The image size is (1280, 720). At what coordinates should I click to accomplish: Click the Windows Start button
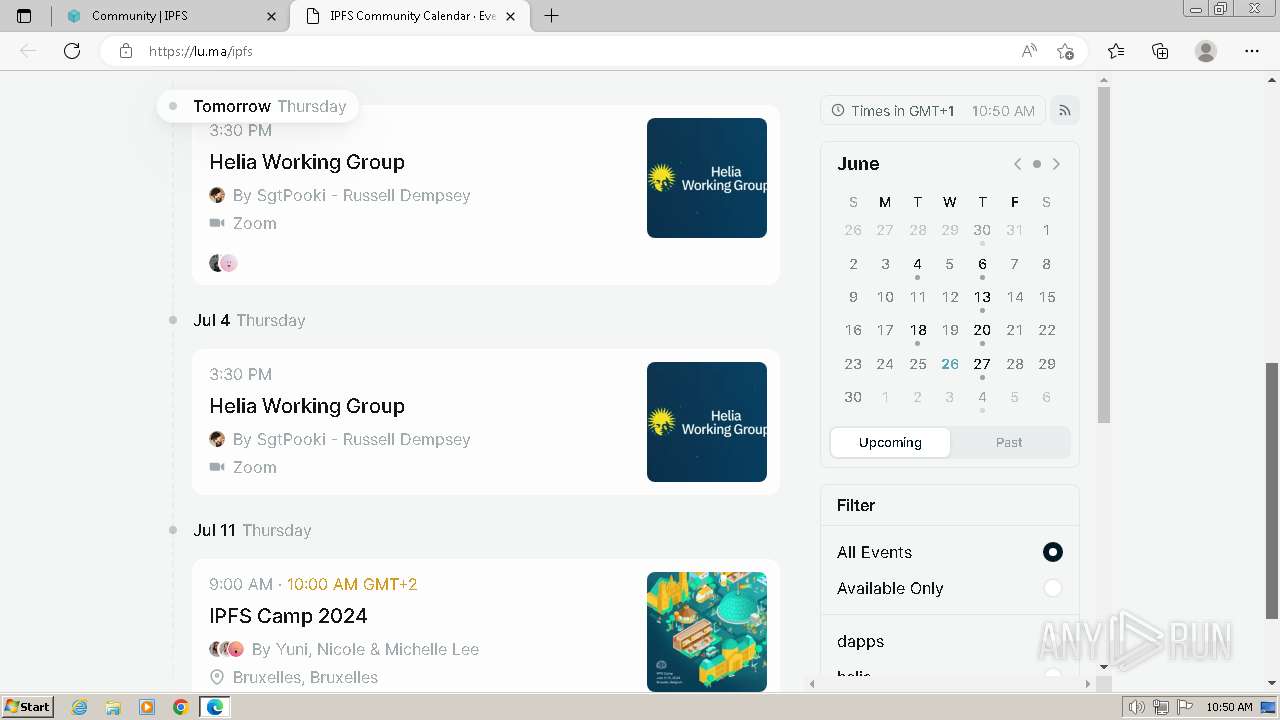click(28, 707)
